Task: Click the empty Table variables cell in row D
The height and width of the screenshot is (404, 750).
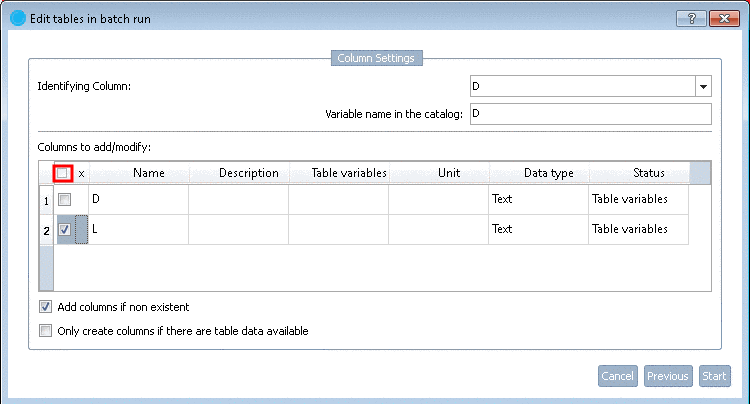Action: pos(339,199)
